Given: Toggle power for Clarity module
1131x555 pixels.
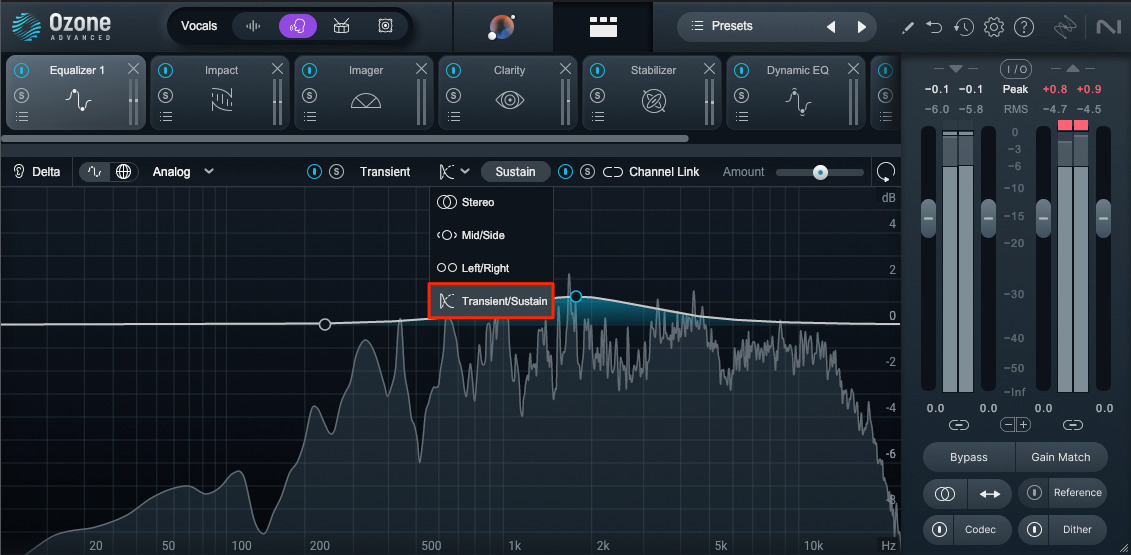Looking at the screenshot, I should click(454, 71).
